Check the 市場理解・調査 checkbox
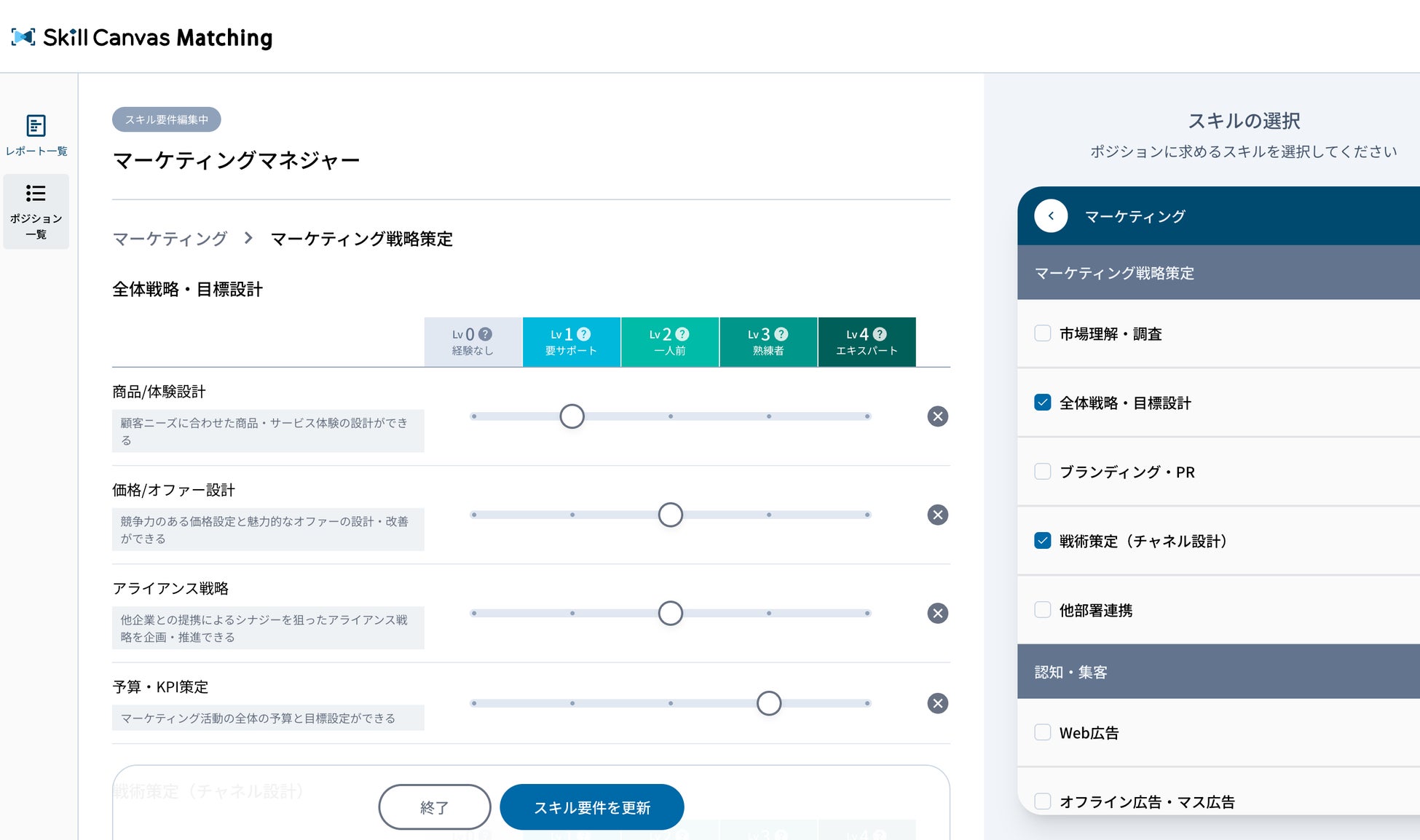The width and height of the screenshot is (1420, 840). click(1042, 333)
